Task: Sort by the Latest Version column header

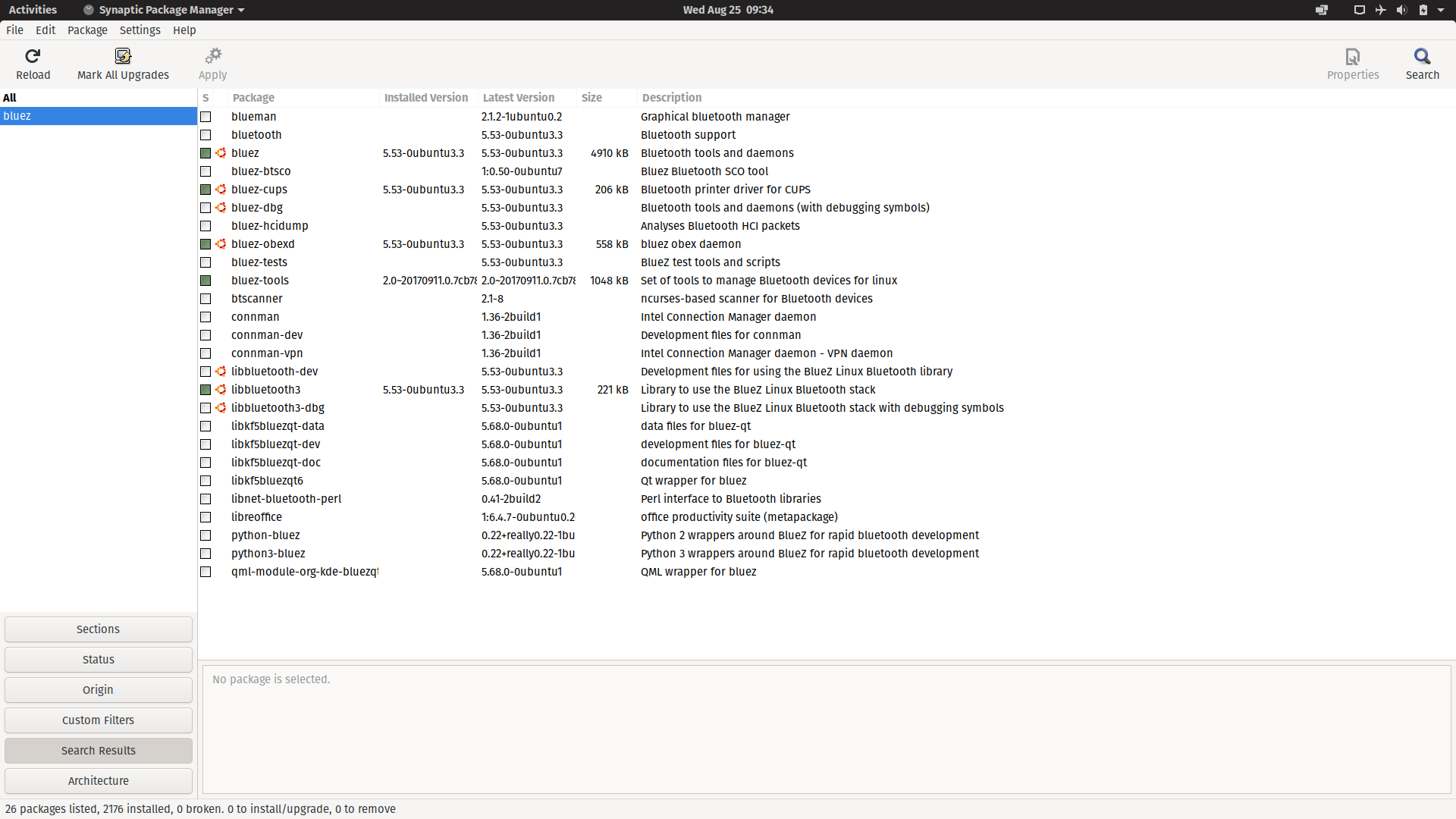Action: pos(527,98)
